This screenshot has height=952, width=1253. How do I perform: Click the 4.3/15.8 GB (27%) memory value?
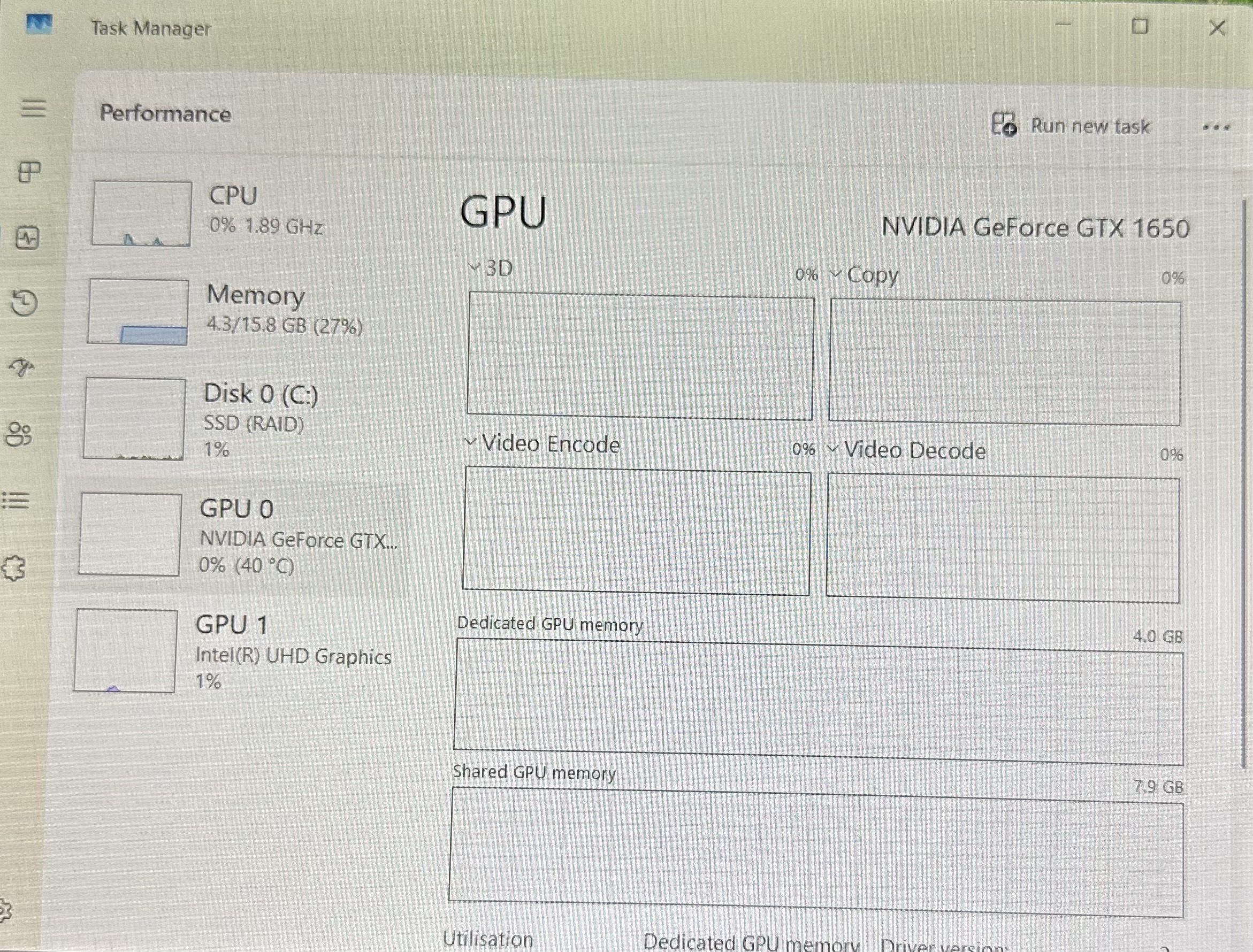285,325
